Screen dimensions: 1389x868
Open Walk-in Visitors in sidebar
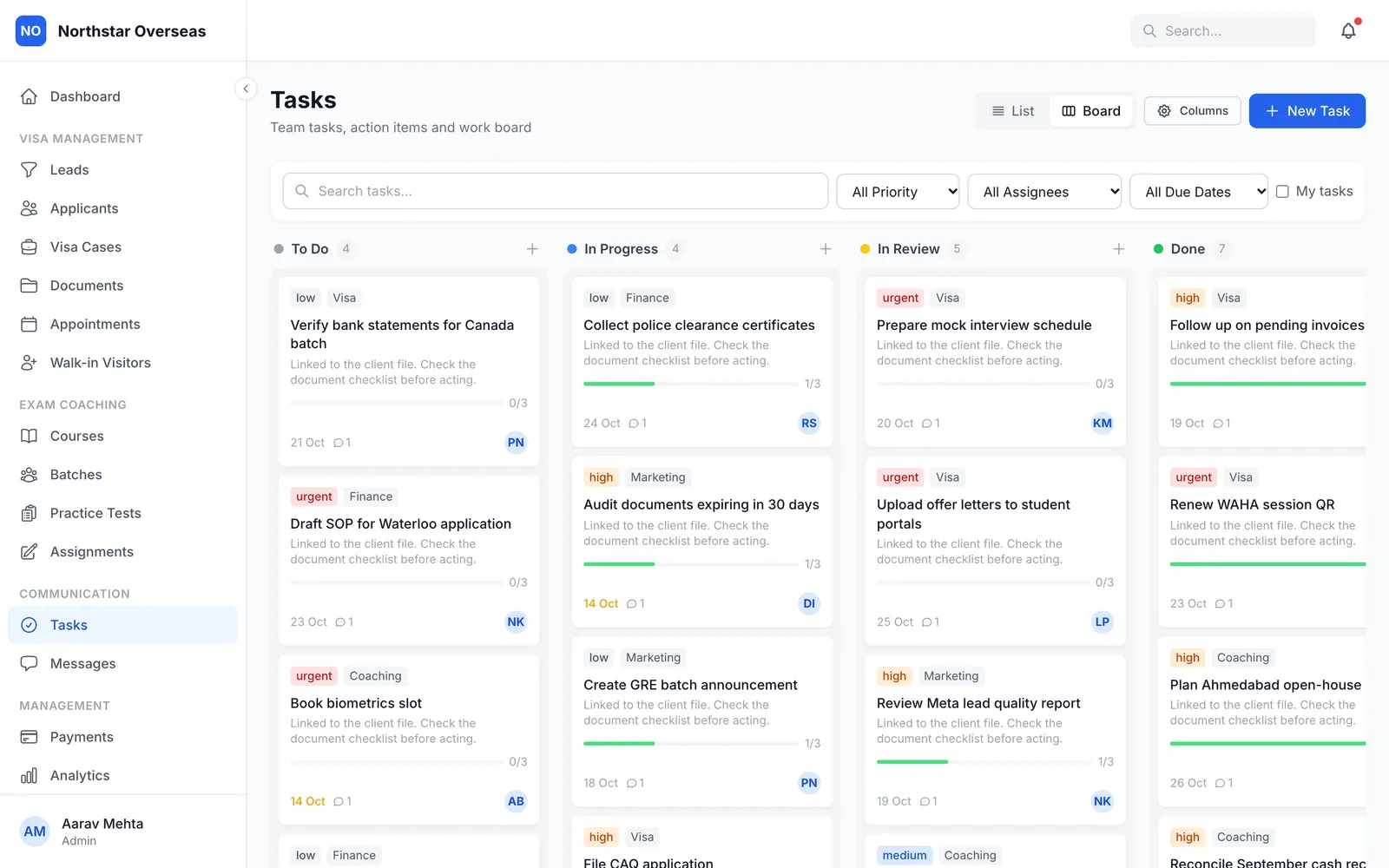point(123,363)
